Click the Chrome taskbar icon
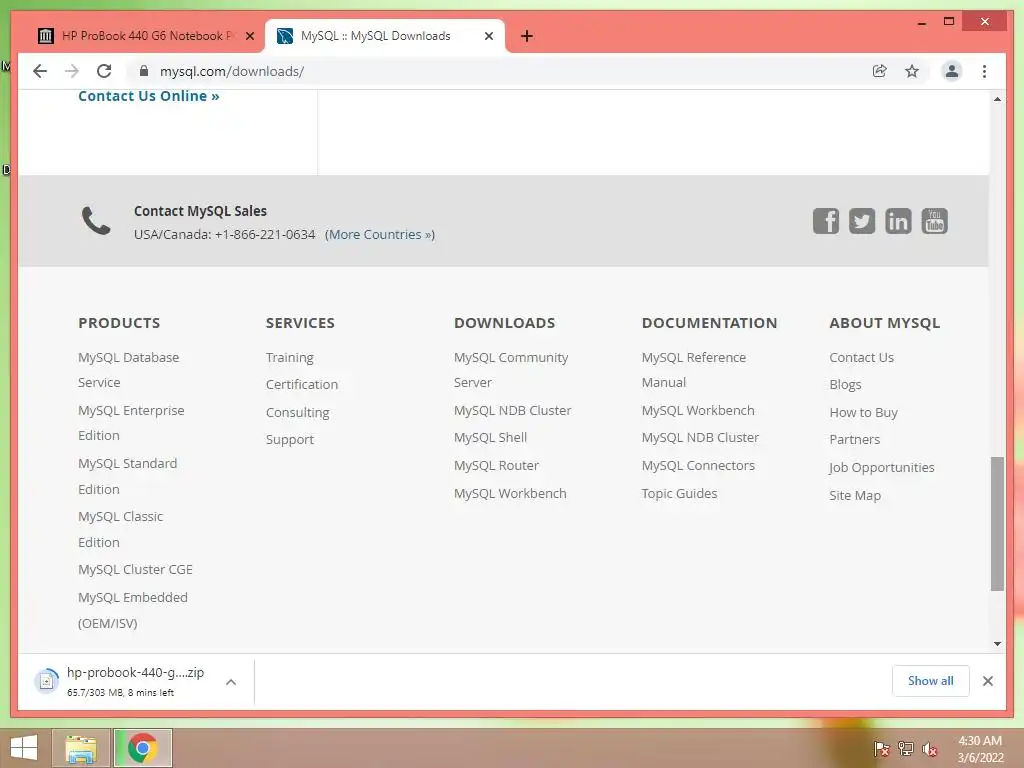 tap(143, 748)
